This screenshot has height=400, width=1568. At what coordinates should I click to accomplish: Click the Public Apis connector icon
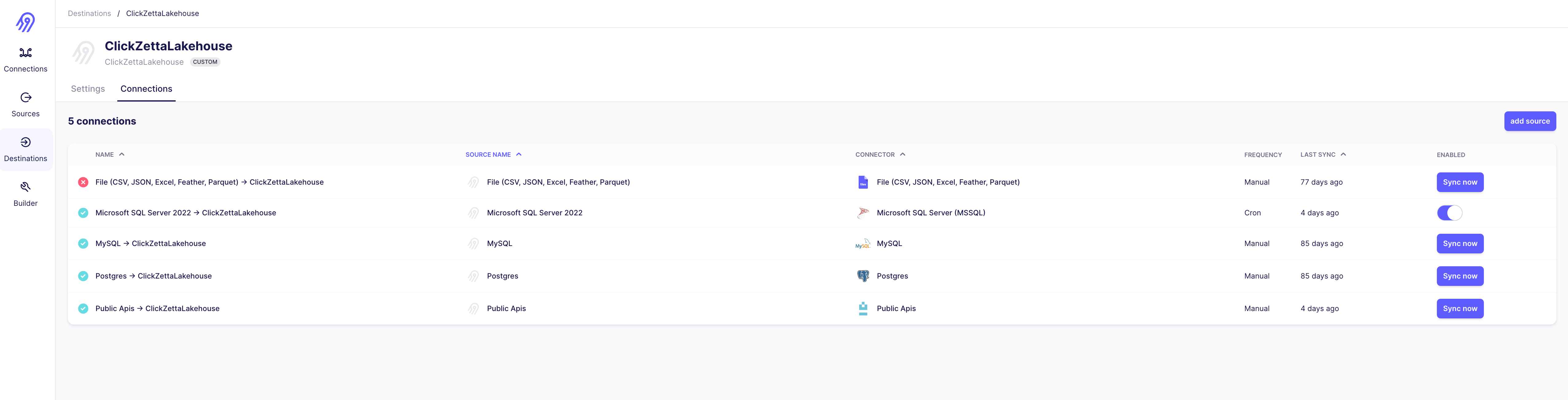pyautogui.click(x=863, y=308)
